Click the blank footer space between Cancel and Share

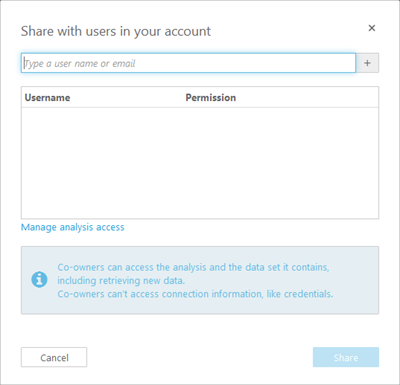point(200,357)
